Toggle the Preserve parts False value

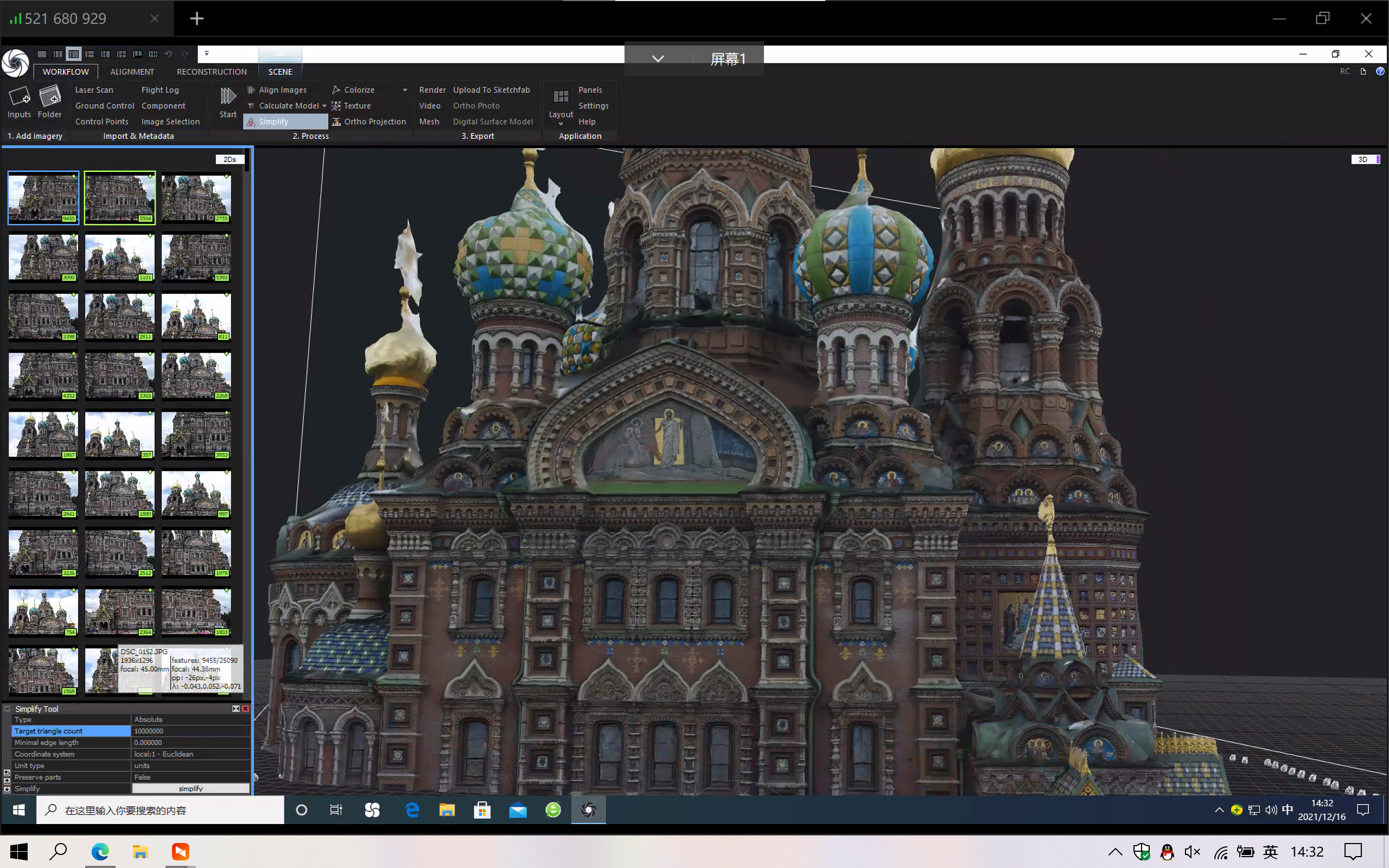[x=190, y=777]
